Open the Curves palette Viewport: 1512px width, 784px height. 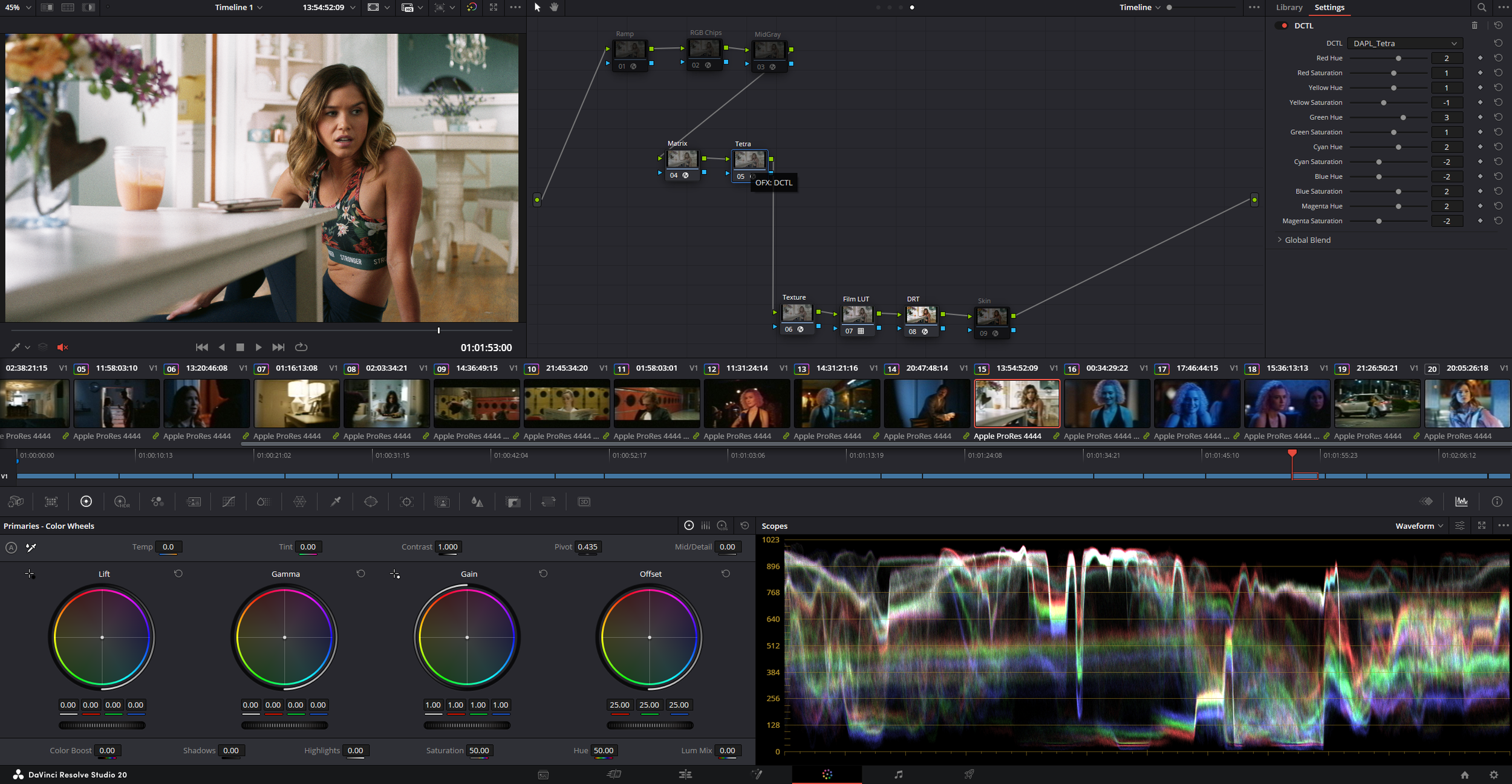[229, 502]
